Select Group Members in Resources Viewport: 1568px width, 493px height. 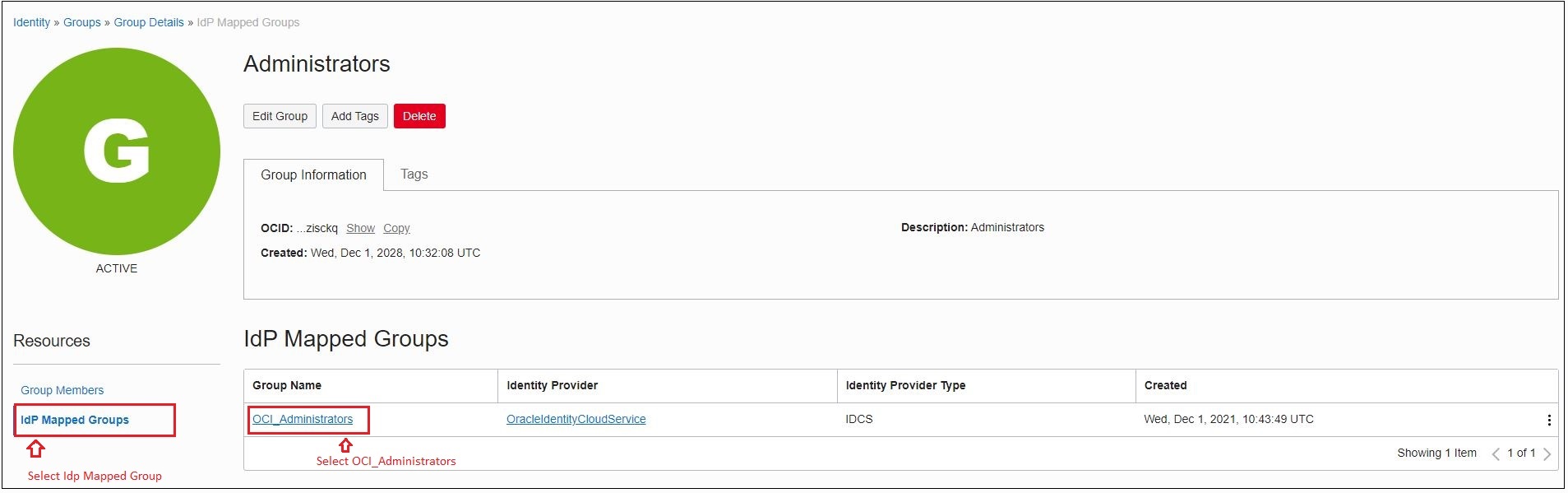pyautogui.click(x=62, y=390)
